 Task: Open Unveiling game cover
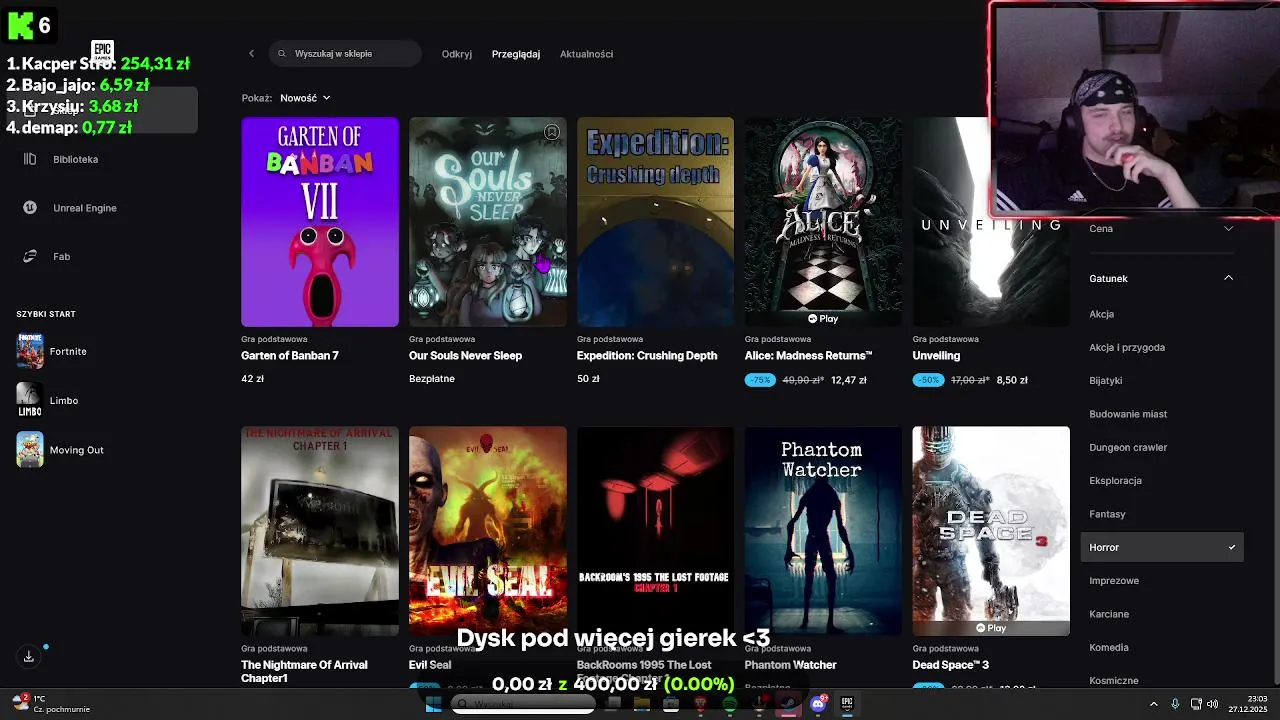tap(991, 222)
